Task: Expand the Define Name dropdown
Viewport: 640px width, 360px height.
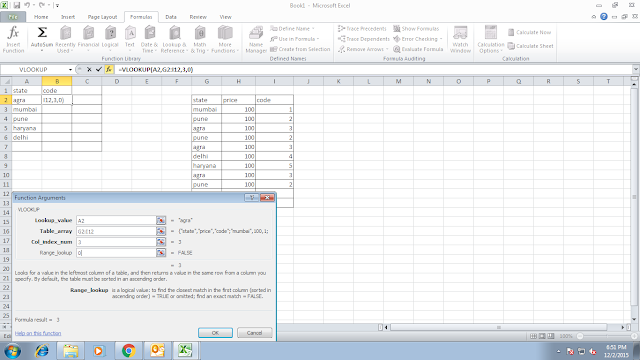Action: 313,29
